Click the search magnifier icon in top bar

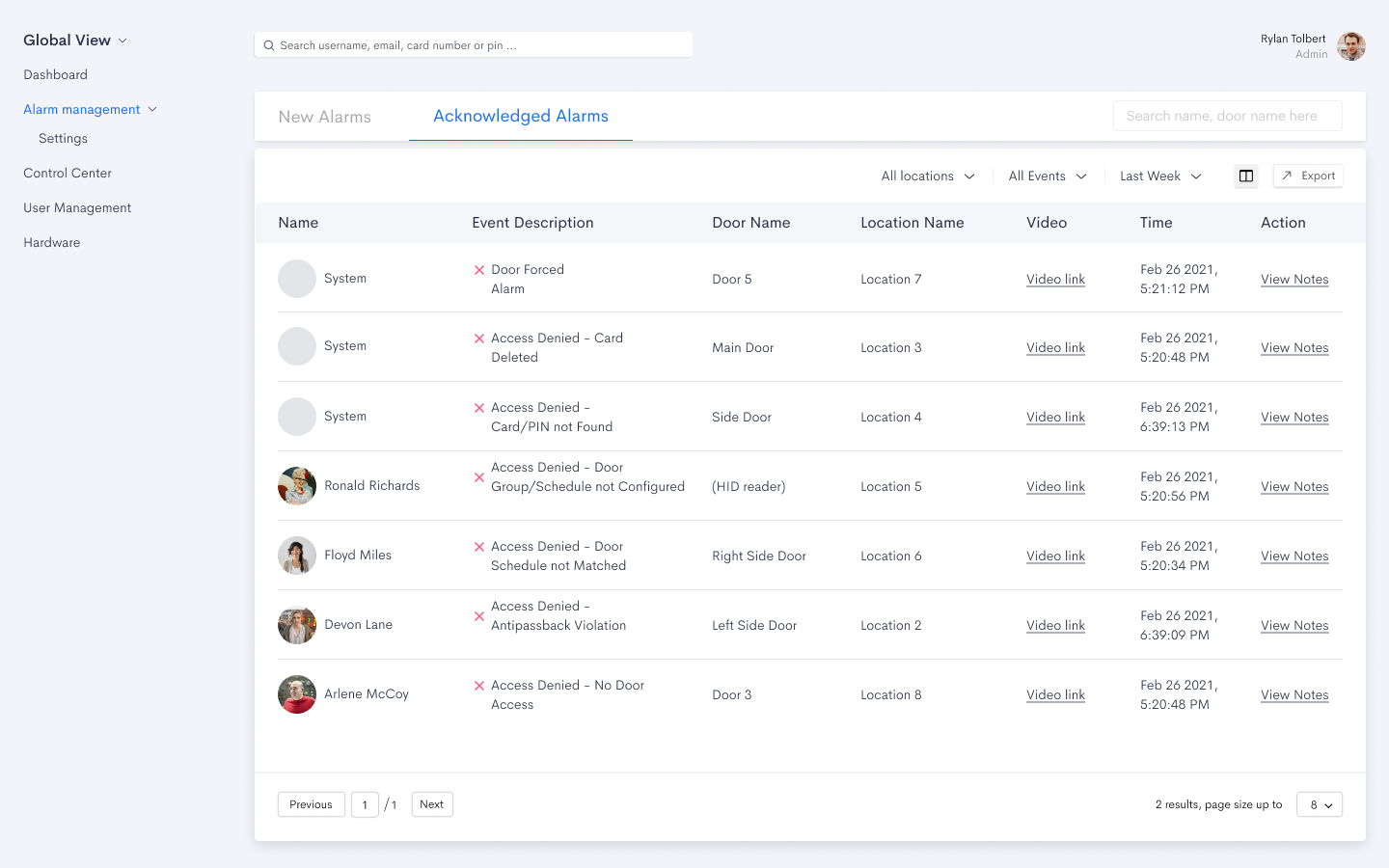tap(269, 45)
